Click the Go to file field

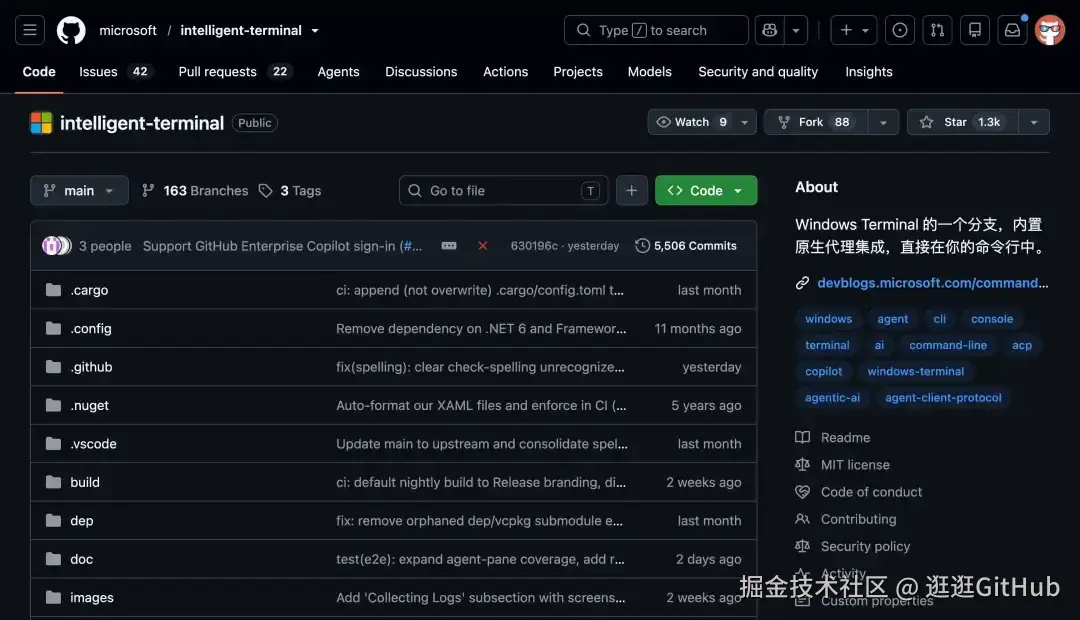(503, 191)
